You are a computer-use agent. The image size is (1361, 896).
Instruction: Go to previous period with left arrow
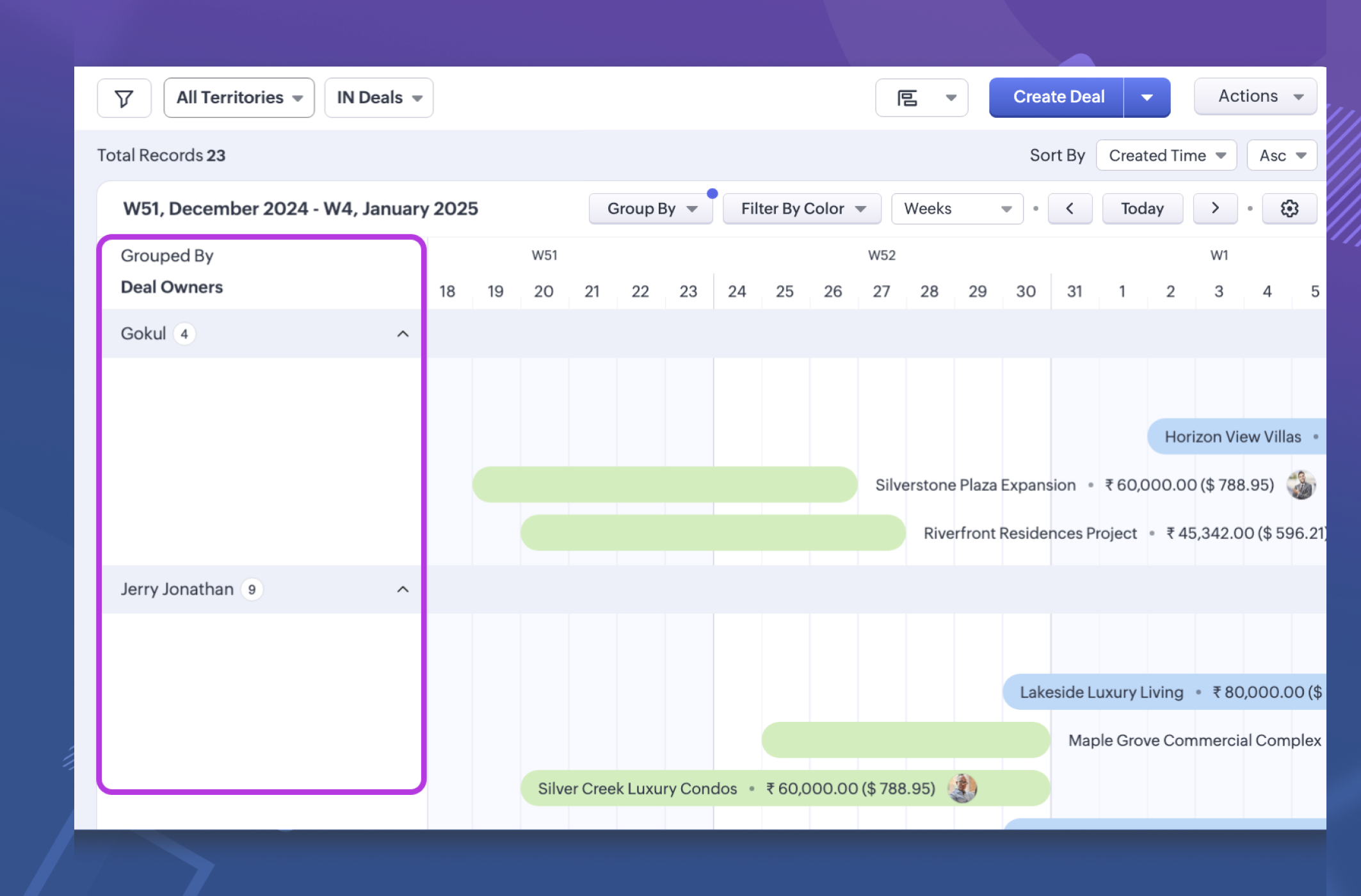point(1069,209)
